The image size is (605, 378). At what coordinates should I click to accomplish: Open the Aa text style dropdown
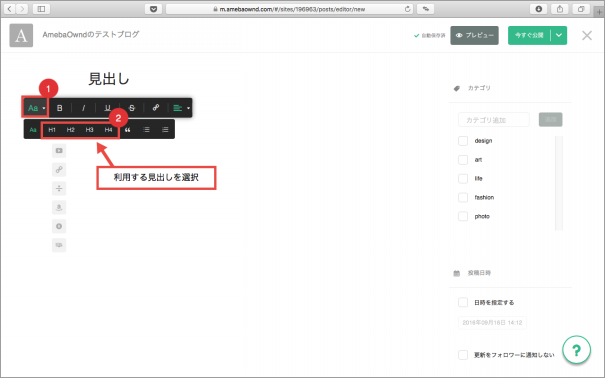pos(35,108)
